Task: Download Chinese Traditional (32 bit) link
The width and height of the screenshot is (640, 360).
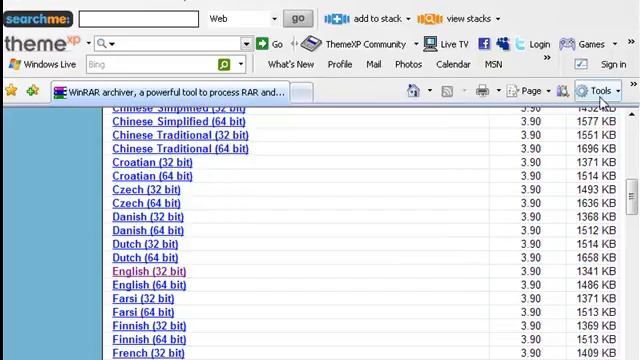Action: [180, 135]
